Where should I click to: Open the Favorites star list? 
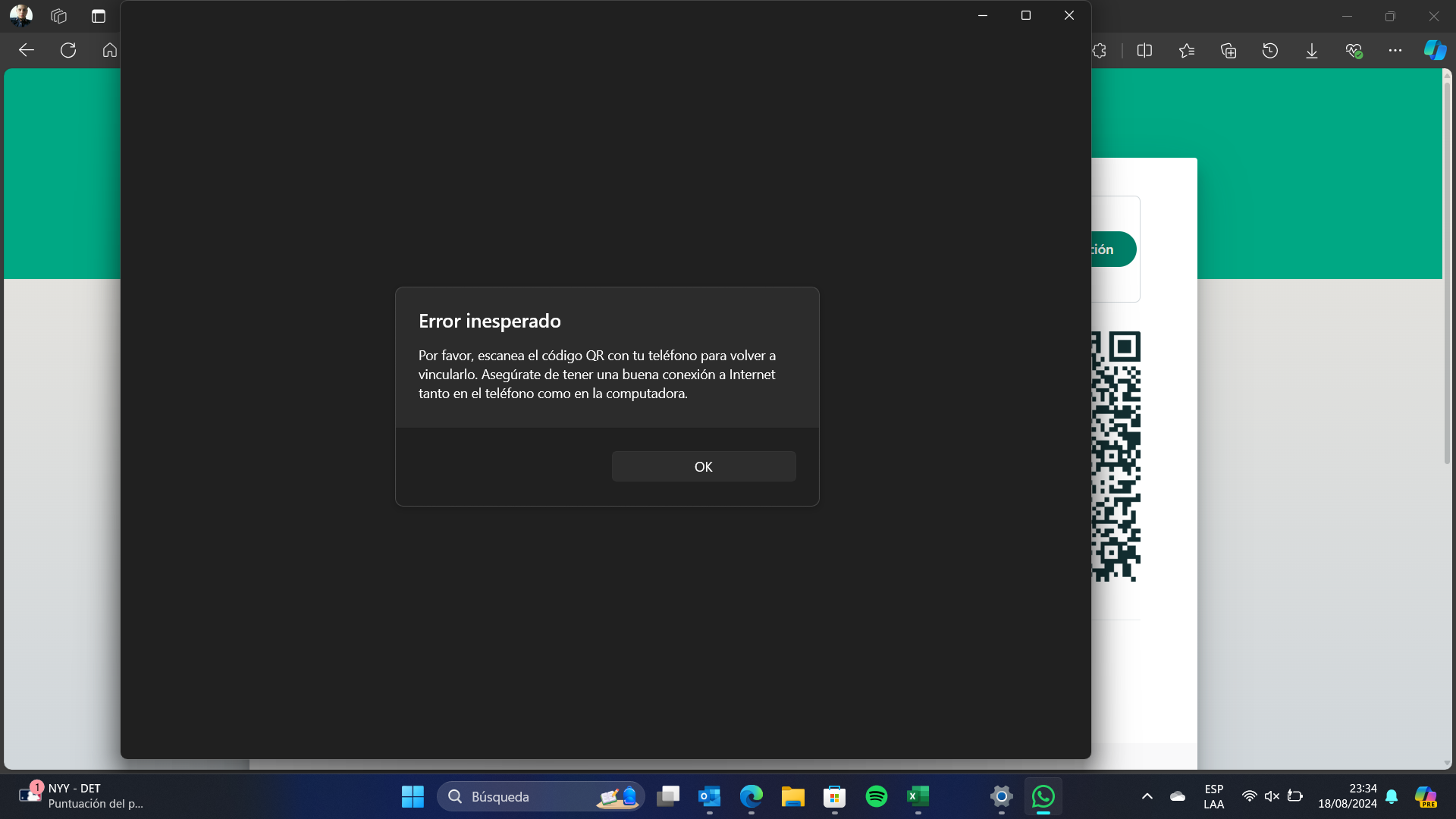1187,50
